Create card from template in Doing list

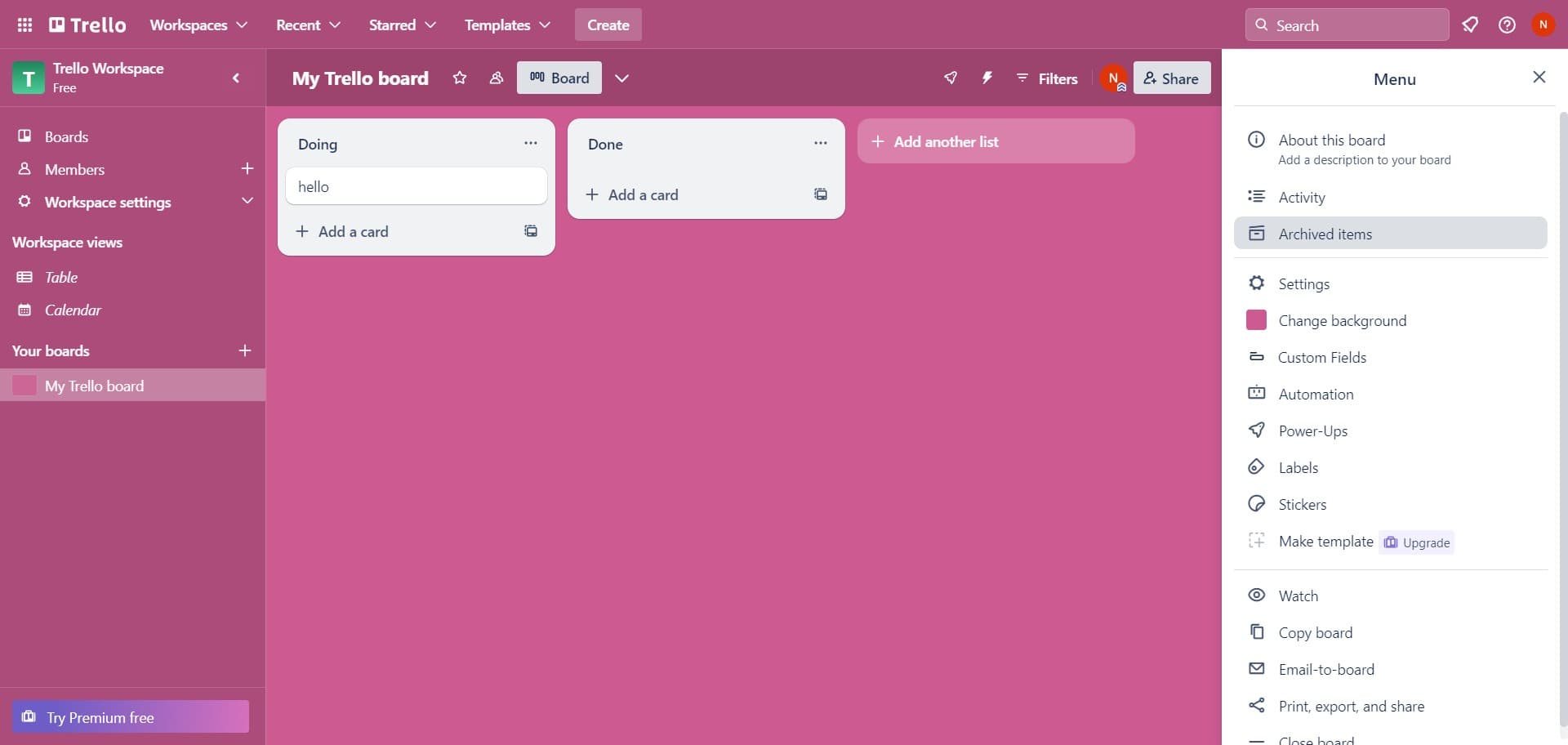(x=531, y=231)
